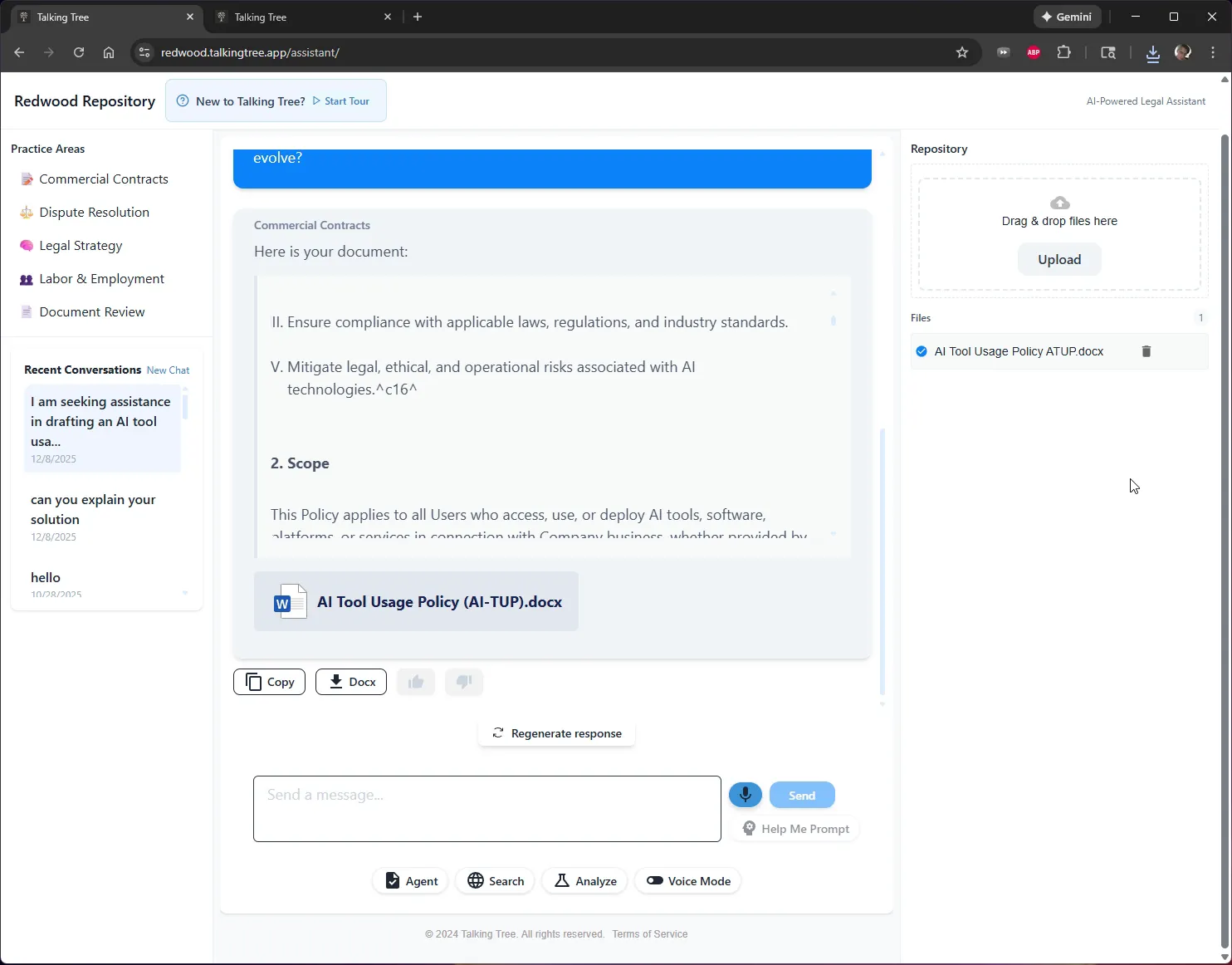The height and width of the screenshot is (965, 1232).
Task: Activate the microphone voice input
Action: 746,795
